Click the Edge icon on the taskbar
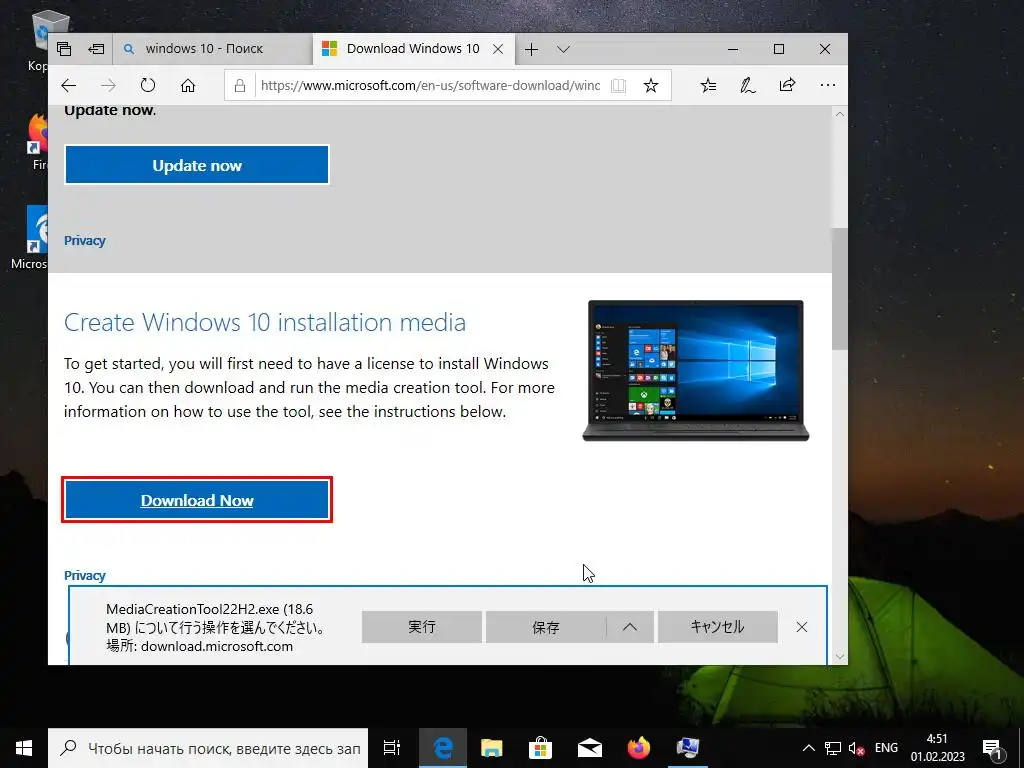 tap(443, 748)
